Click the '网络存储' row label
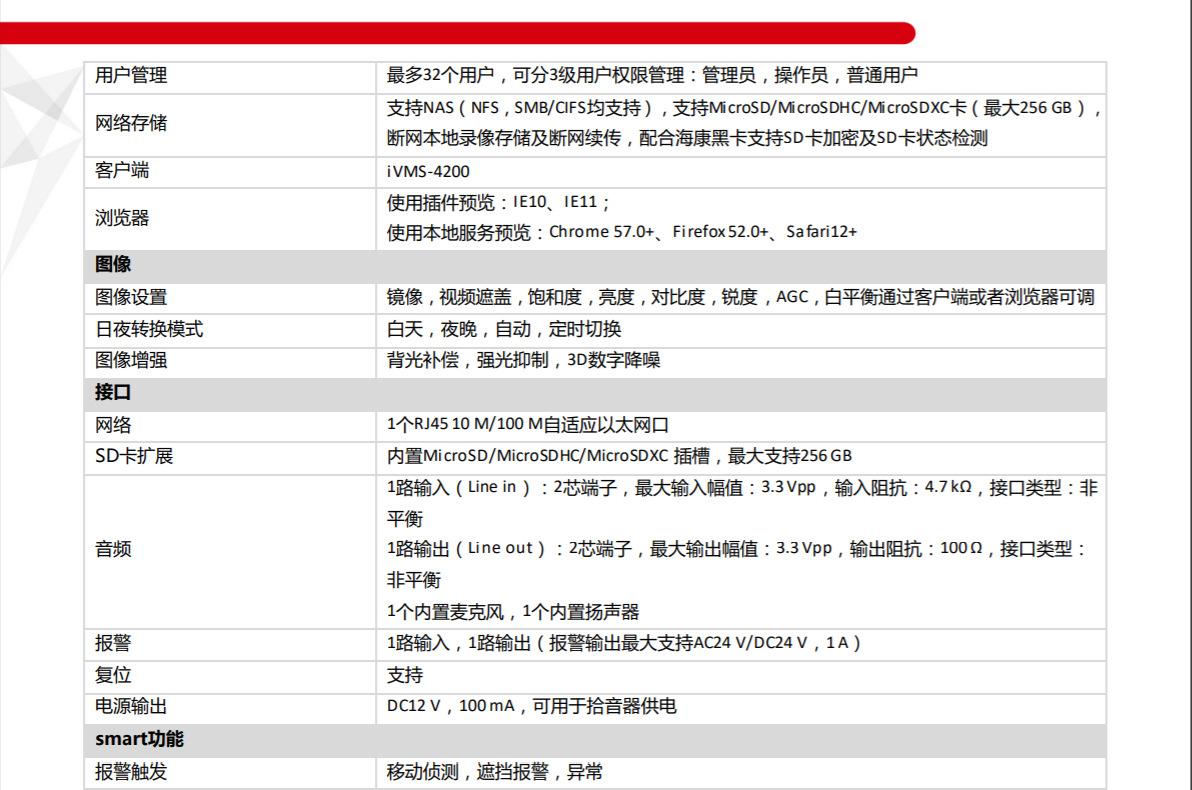1192x790 pixels. click(131, 123)
